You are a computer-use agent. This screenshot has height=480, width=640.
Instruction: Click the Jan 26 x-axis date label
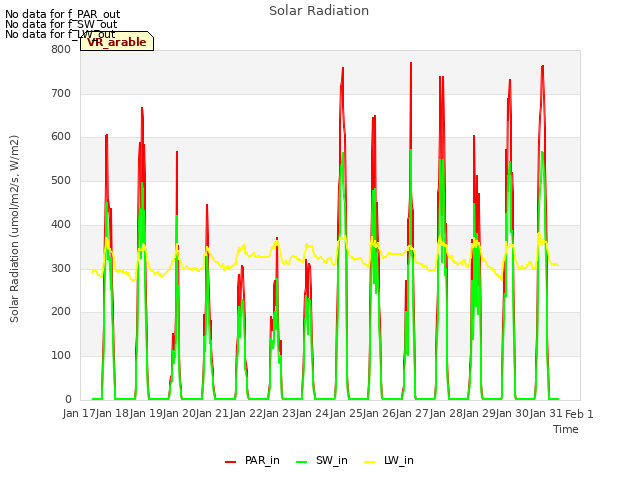[x=379, y=413]
